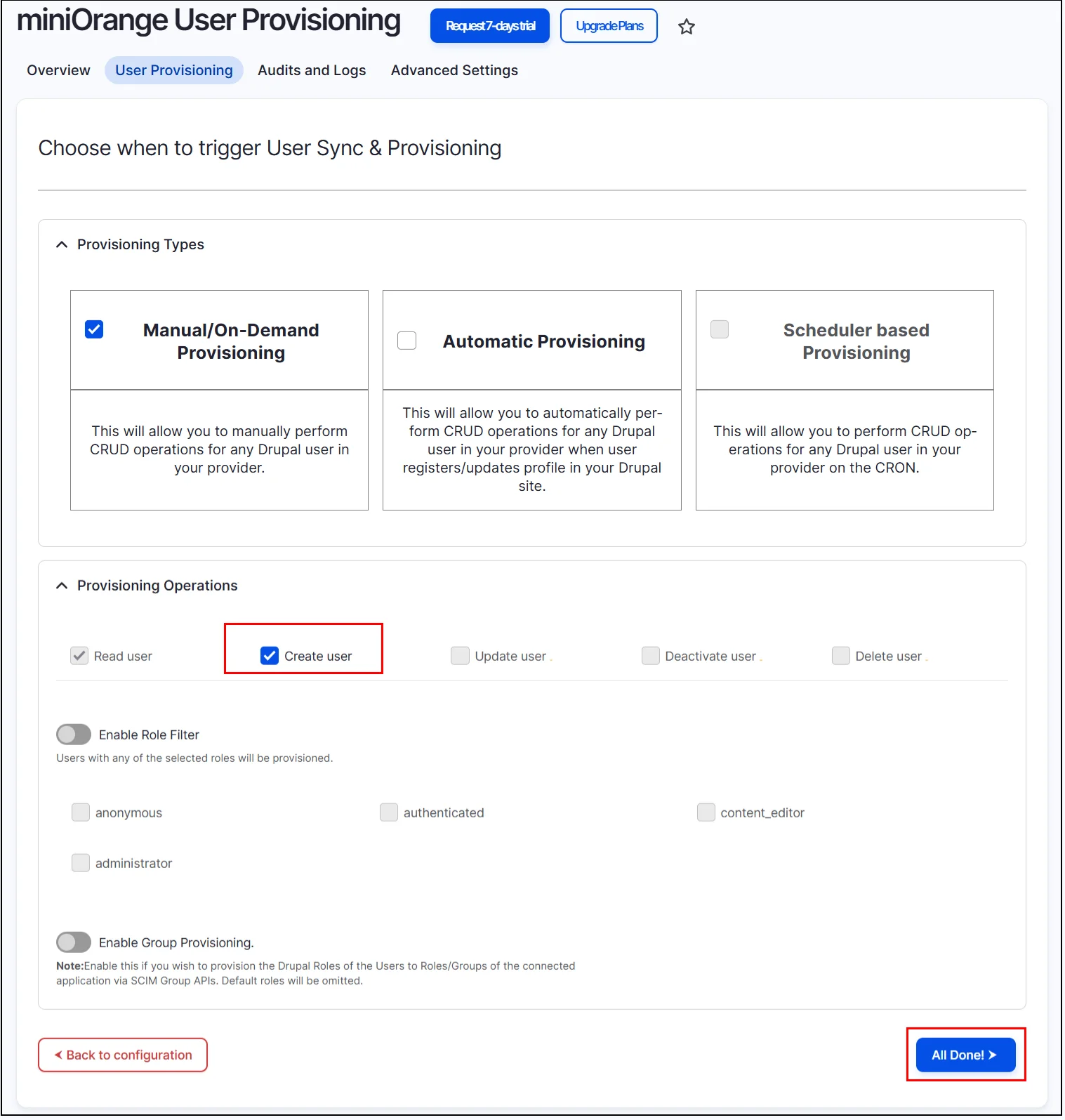Check the Automatic Provisioning checkbox
1065x1120 pixels.
point(407,341)
